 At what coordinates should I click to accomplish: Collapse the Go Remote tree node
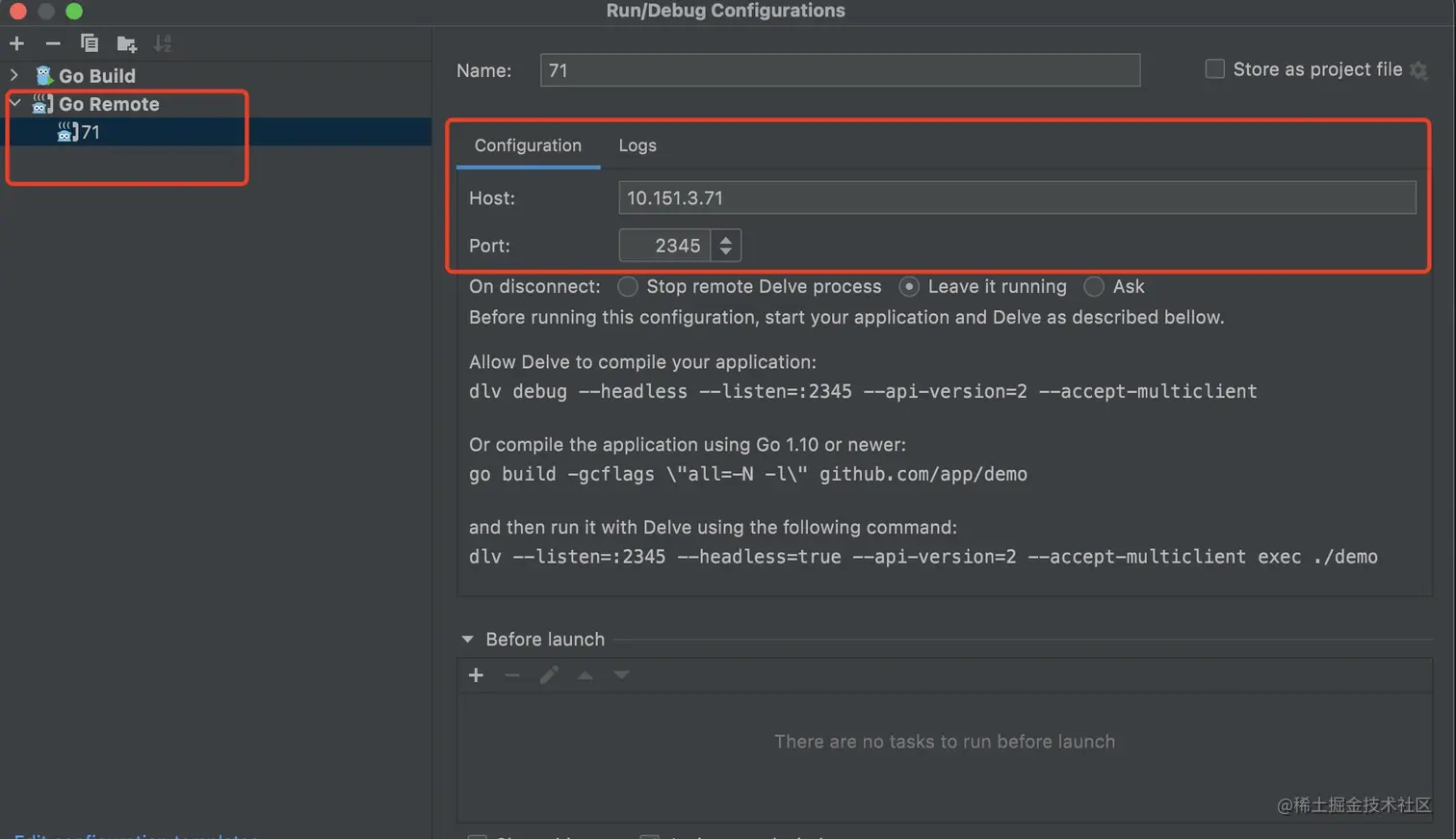point(14,103)
